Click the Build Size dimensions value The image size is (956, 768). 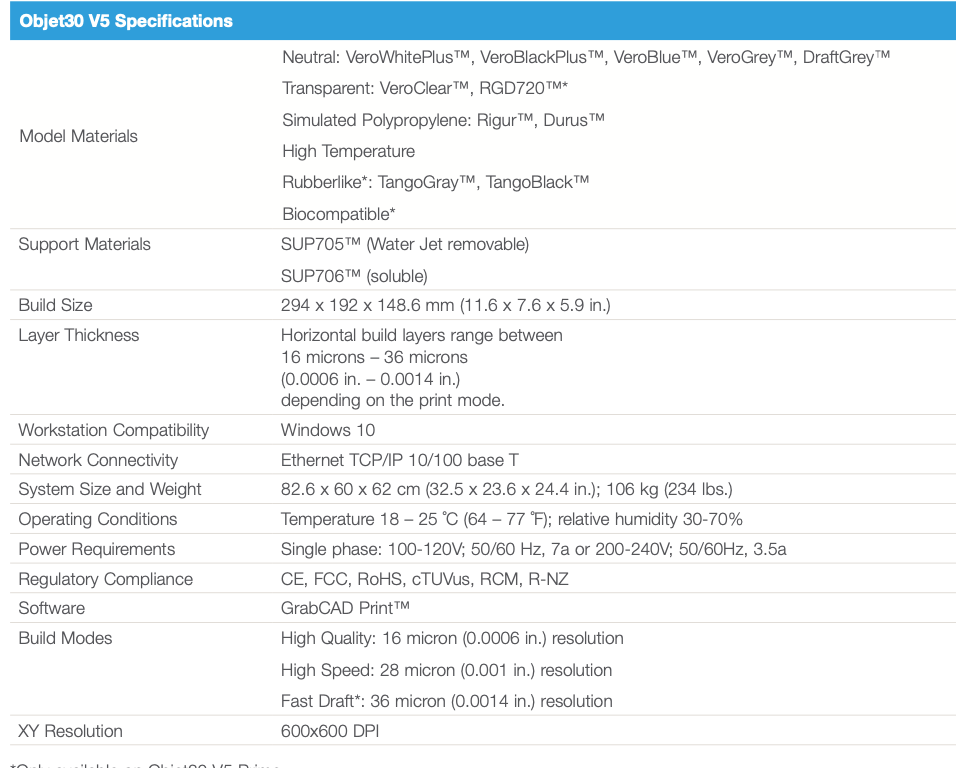click(x=445, y=305)
